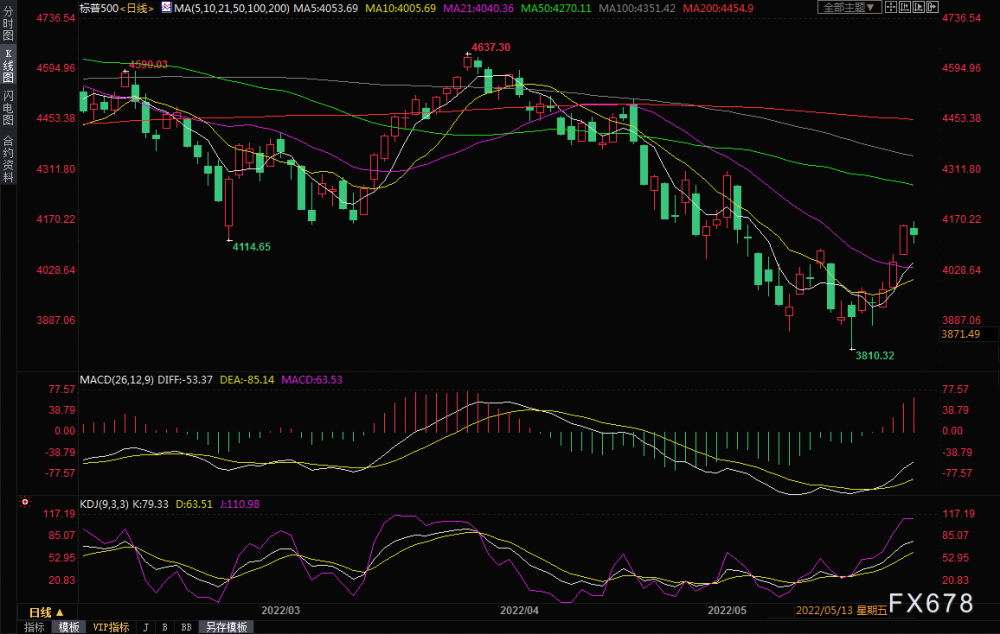Viewport: 1000px width, 634px height.
Task: Click the white arrow marker at 3810.32 low
Action: (852, 349)
